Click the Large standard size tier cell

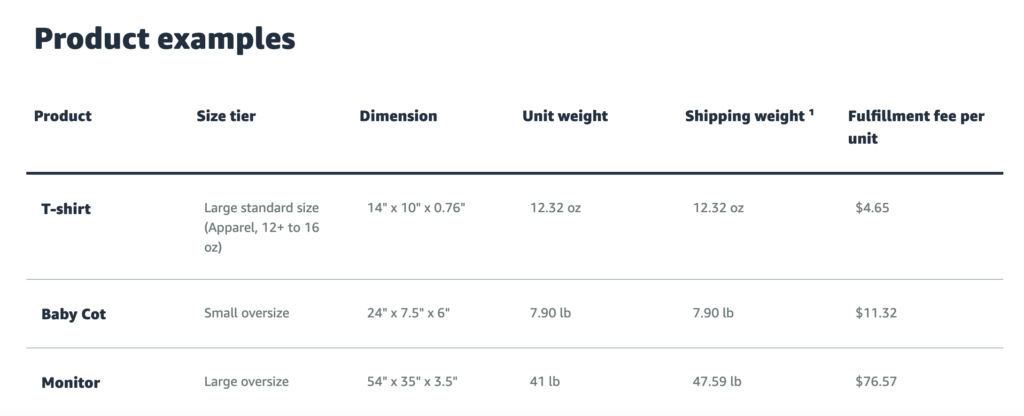[x=262, y=227]
